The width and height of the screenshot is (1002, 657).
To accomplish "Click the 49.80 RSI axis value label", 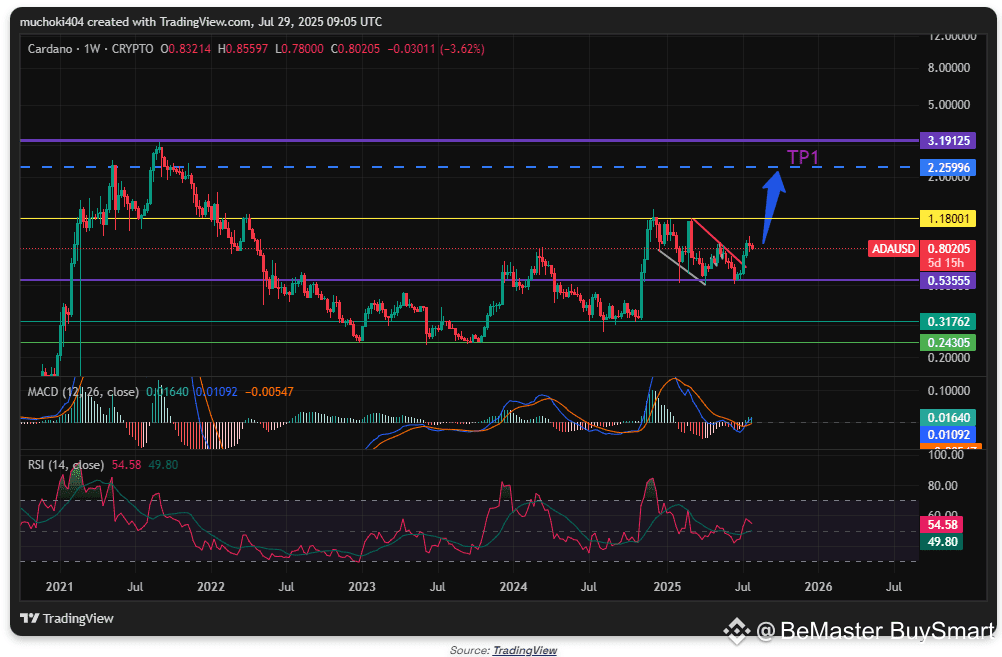I will (x=942, y=542).
